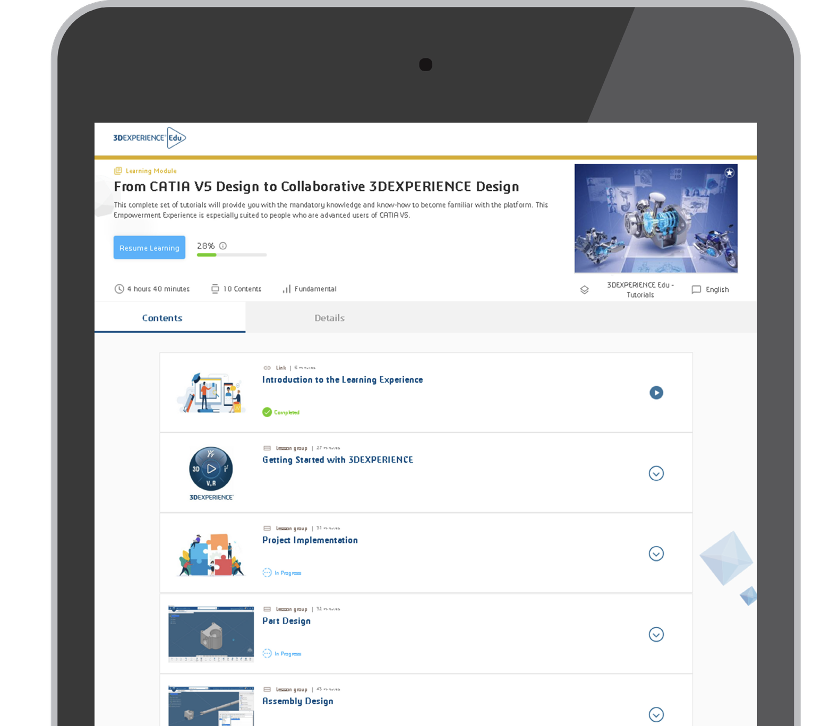The image size is (830, 726).
Task: Click the link type icon above Introduction
Action: coord(267,368)
